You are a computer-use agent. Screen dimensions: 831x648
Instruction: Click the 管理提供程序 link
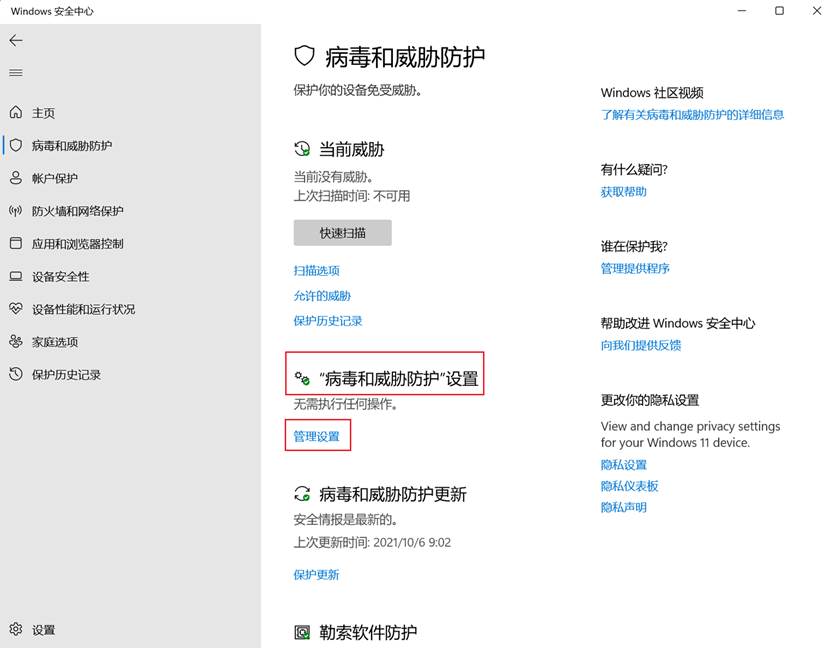point(635,269)
